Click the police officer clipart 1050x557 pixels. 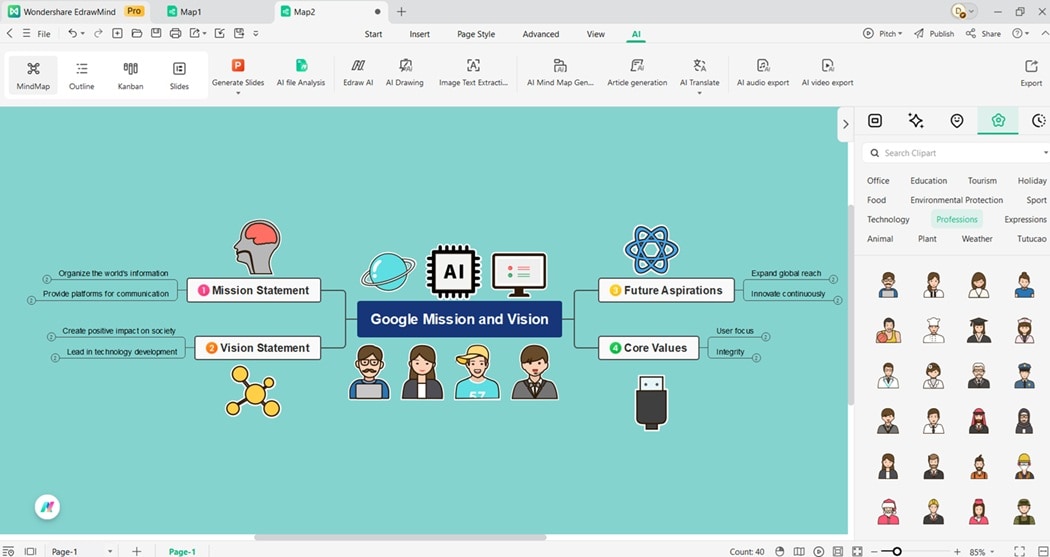(x=1024, y=376)
